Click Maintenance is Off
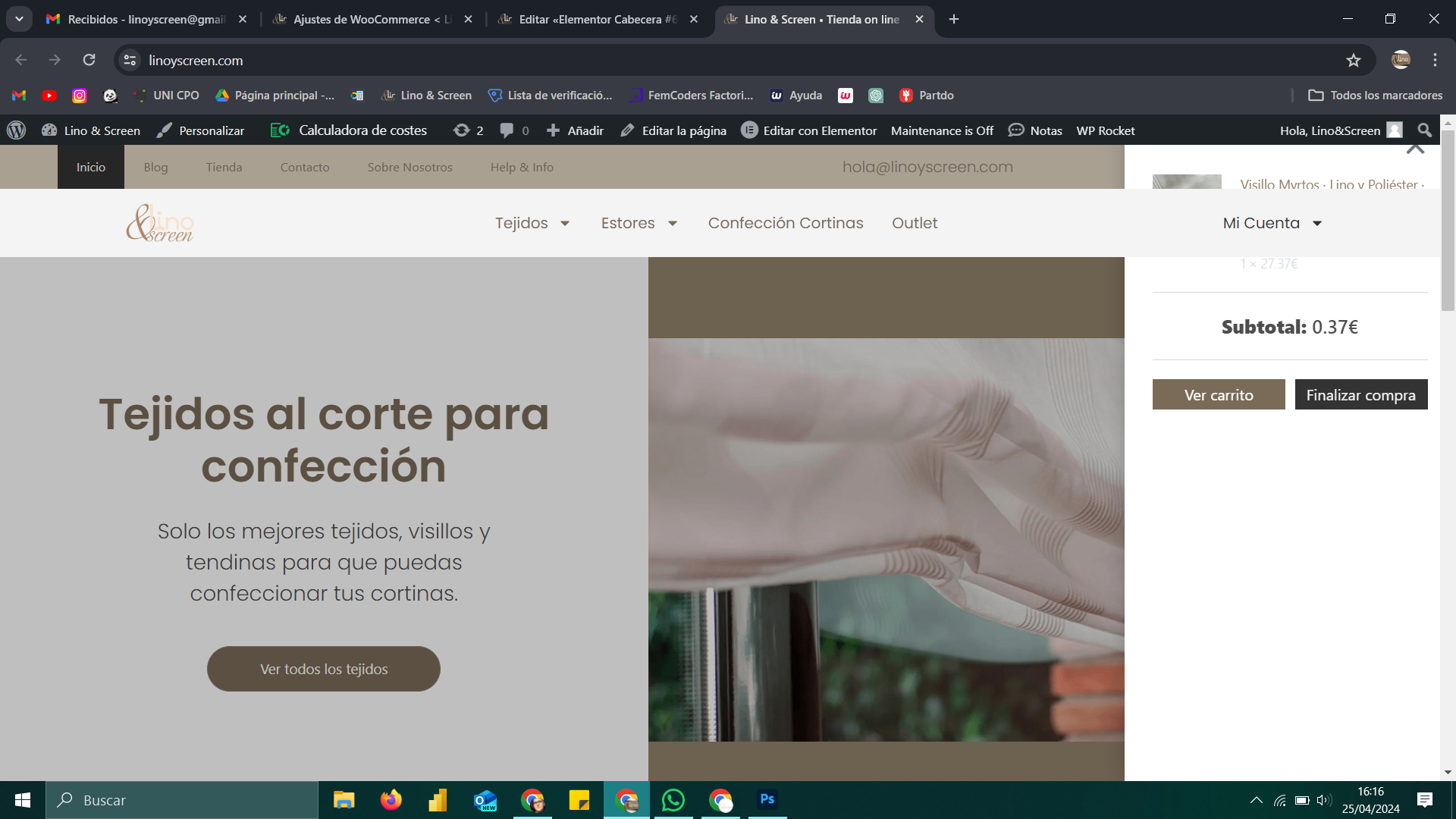Viewport: 1456px width, 819px height. pyautogui.click(x=942, y=130)
